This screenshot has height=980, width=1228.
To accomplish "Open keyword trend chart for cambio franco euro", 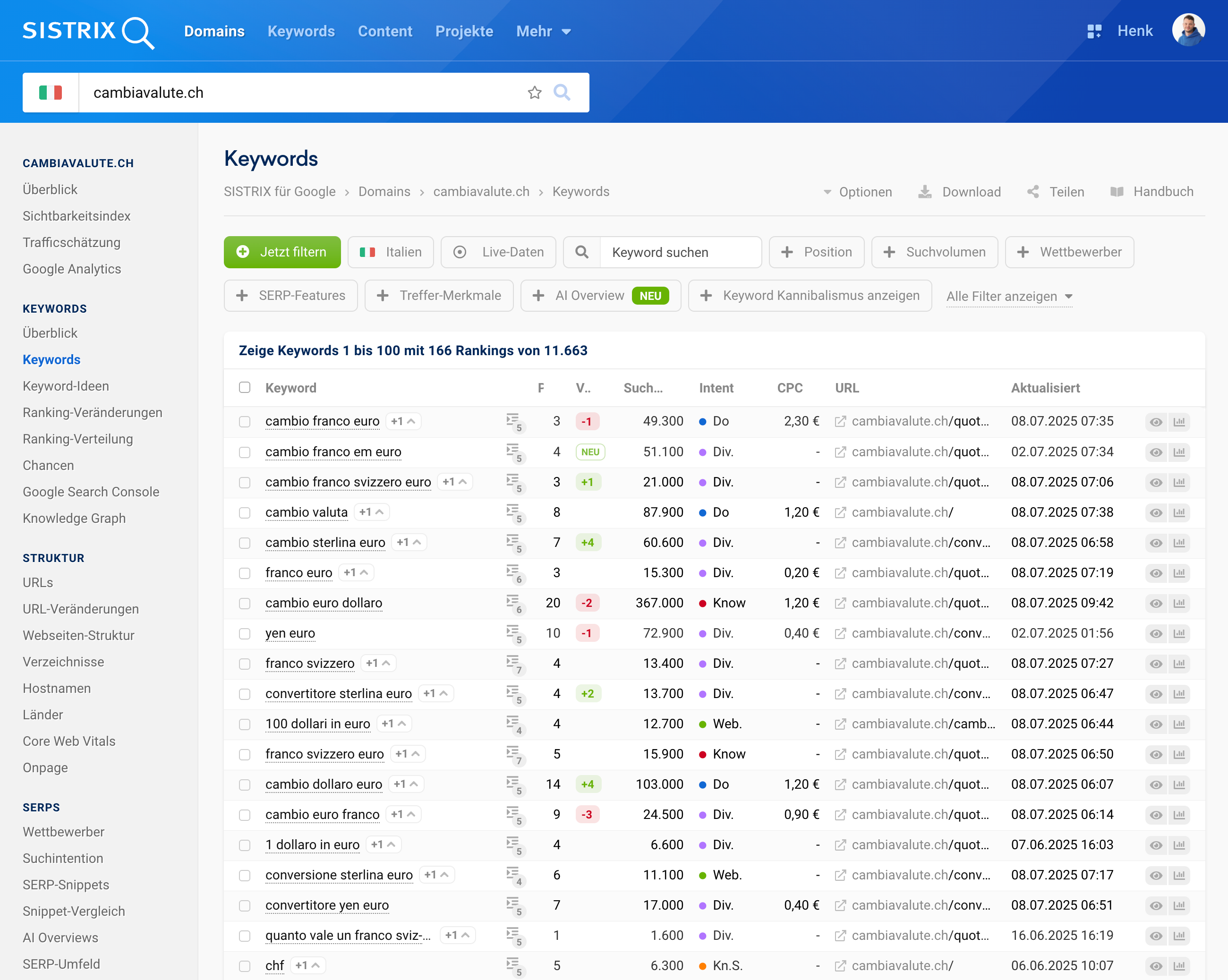I will pos(1179,421).
